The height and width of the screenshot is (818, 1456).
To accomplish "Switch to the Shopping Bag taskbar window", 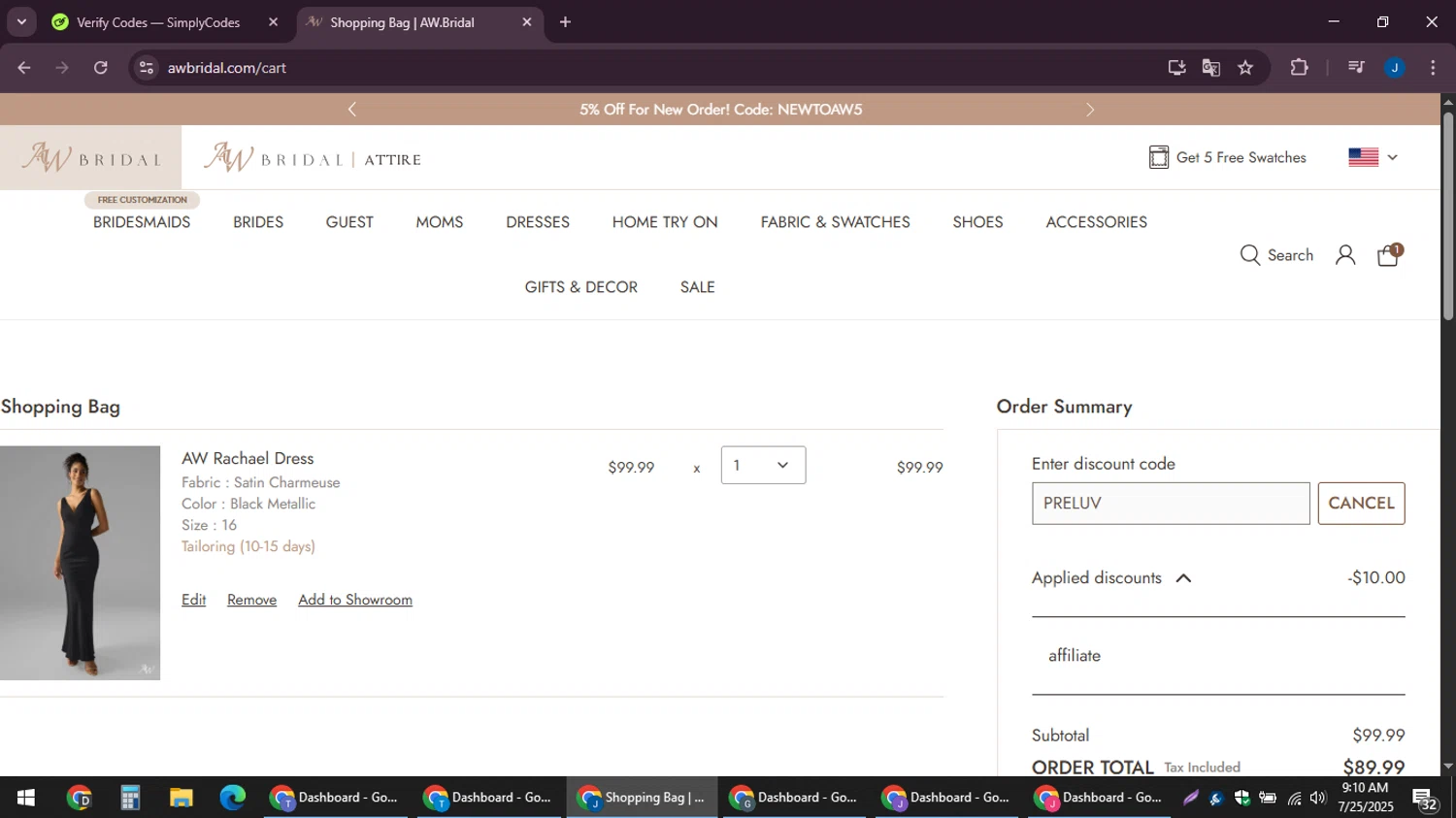I will click(643, 798).
